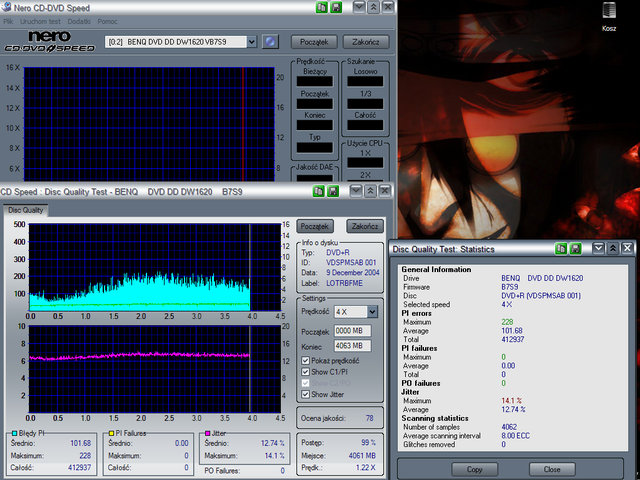The width and height of the screenshot is (640, 480).
Task: Click Jitter Maximum 14.1 % in Statistics
Action: (511, 401)
